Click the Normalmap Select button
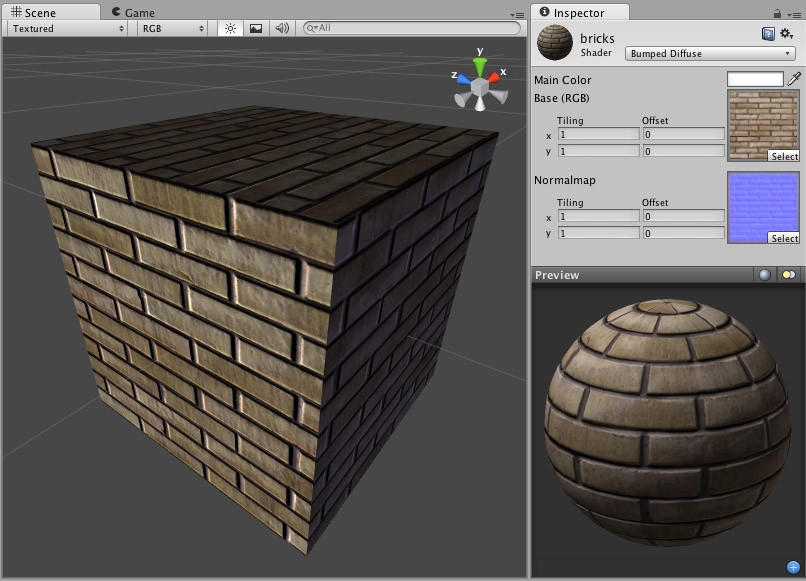 point(784,239)
